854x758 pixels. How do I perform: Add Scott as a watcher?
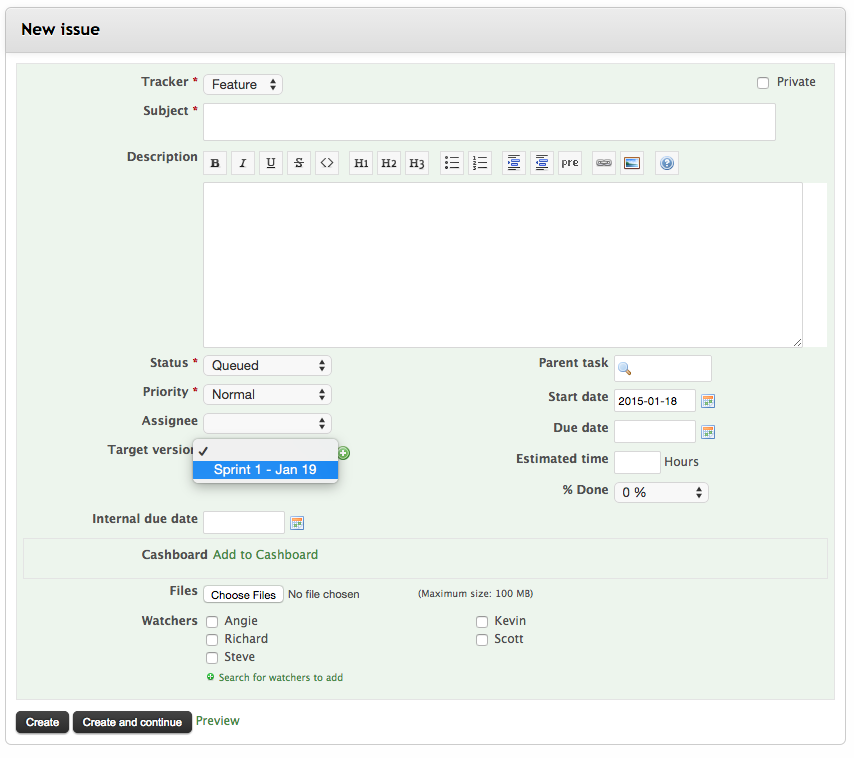(x=481, y=640)
